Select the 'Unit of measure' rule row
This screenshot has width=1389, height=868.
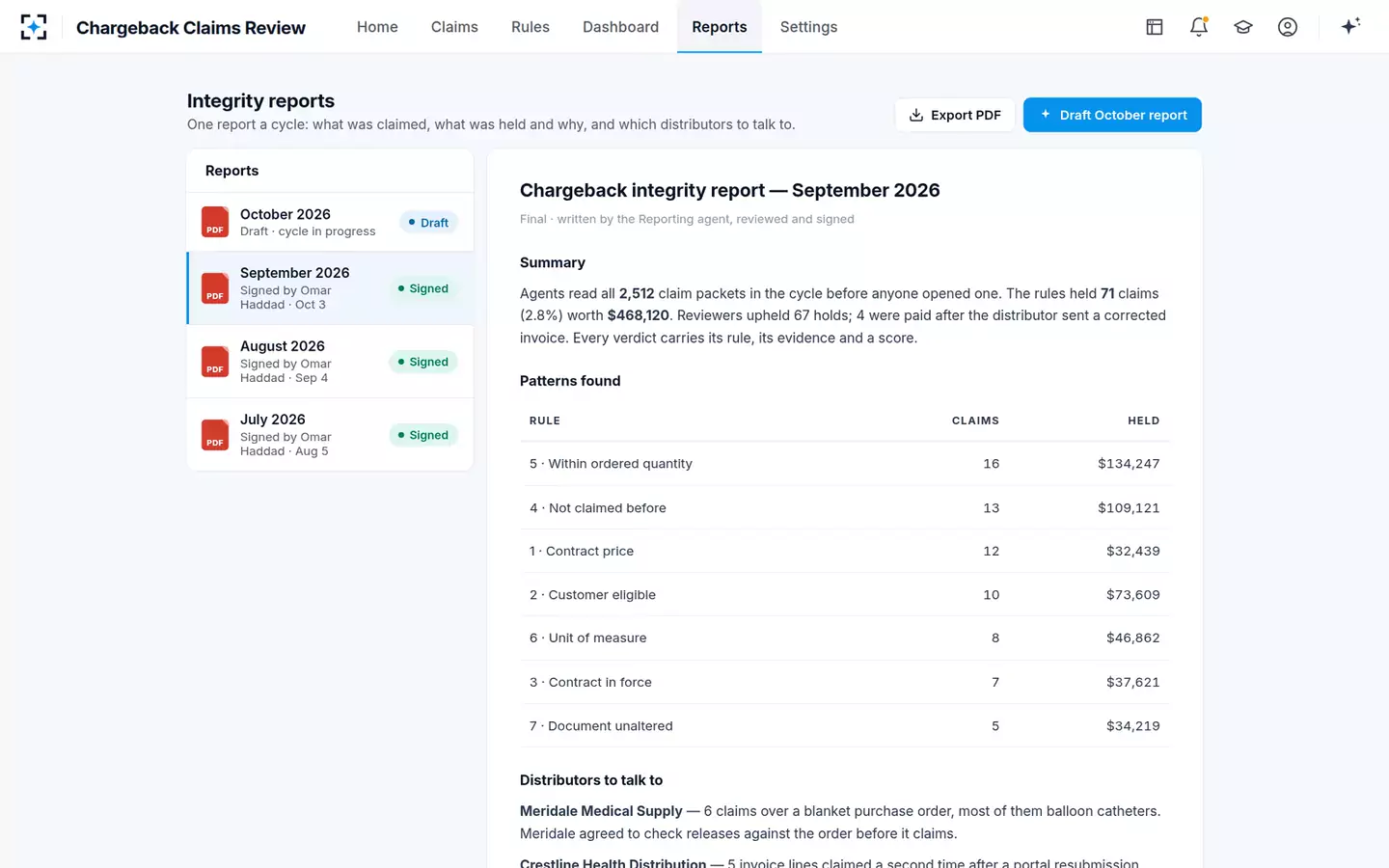(845, 638)
